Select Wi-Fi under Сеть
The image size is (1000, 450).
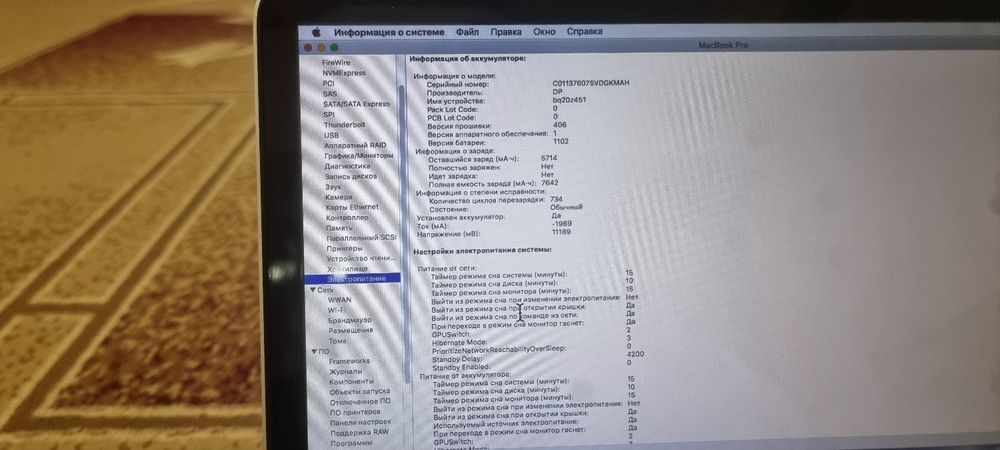tap(337, 310)
